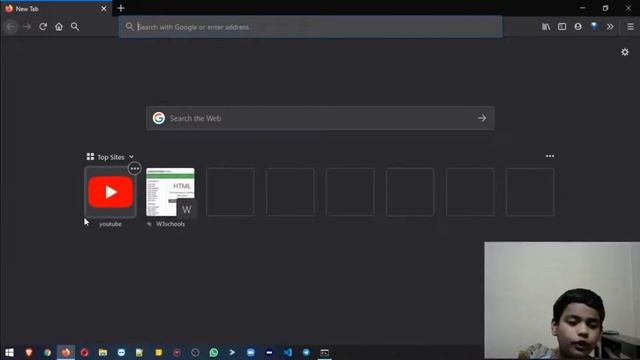
Task: Open the Firefox account icon
Action: [578, 27]
